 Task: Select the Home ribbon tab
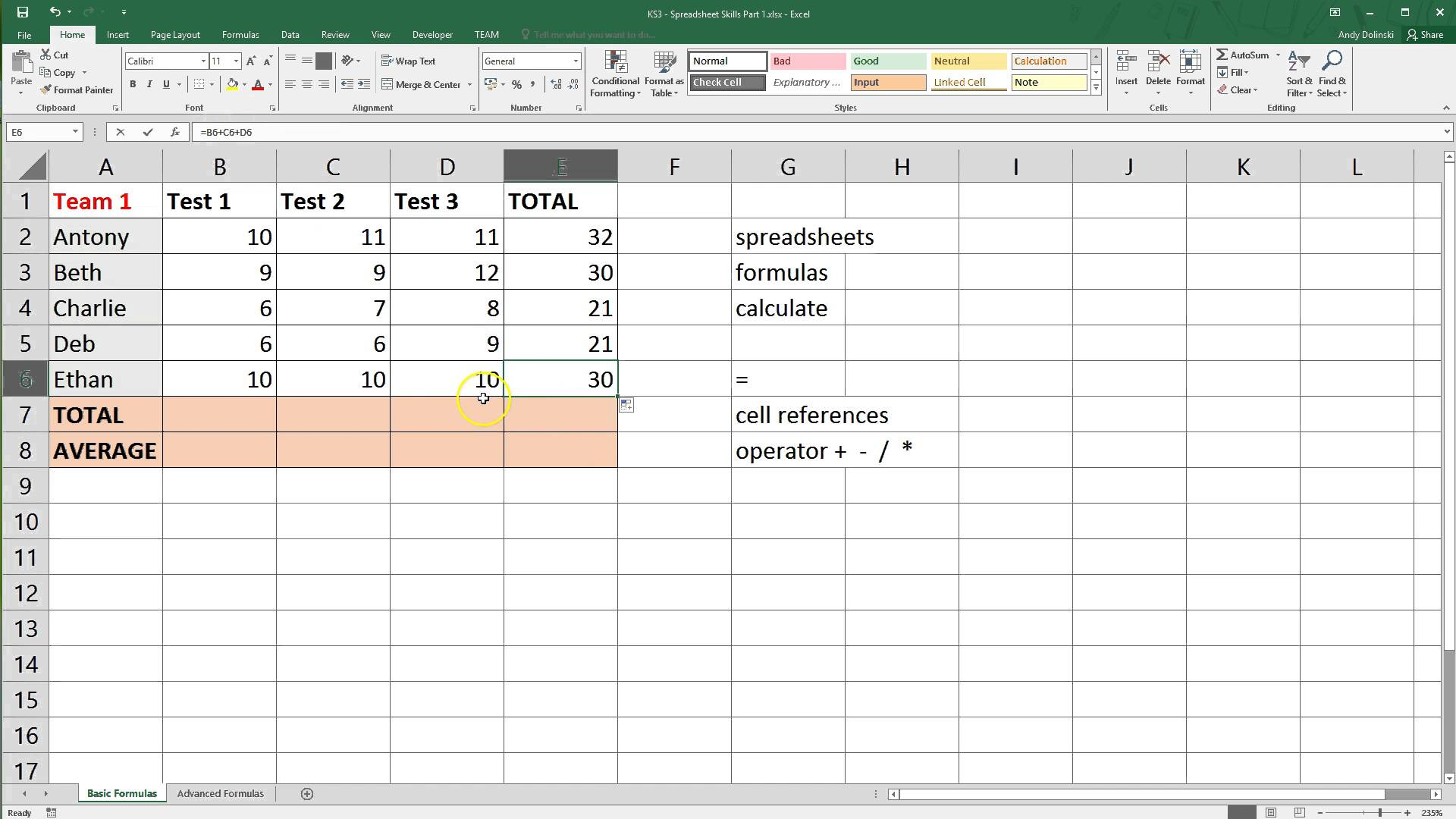(71, 34)
